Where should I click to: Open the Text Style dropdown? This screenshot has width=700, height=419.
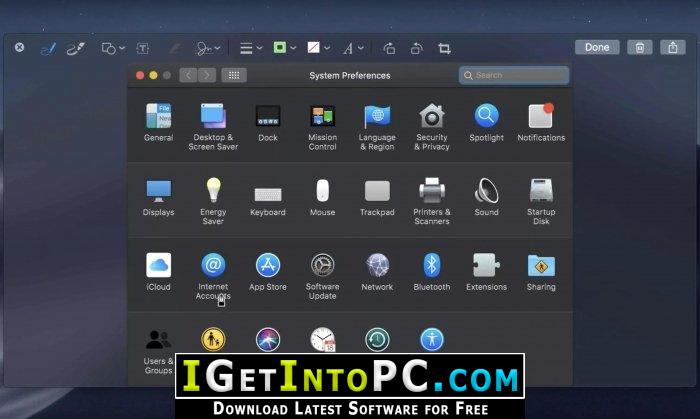(x=353, y=48)
